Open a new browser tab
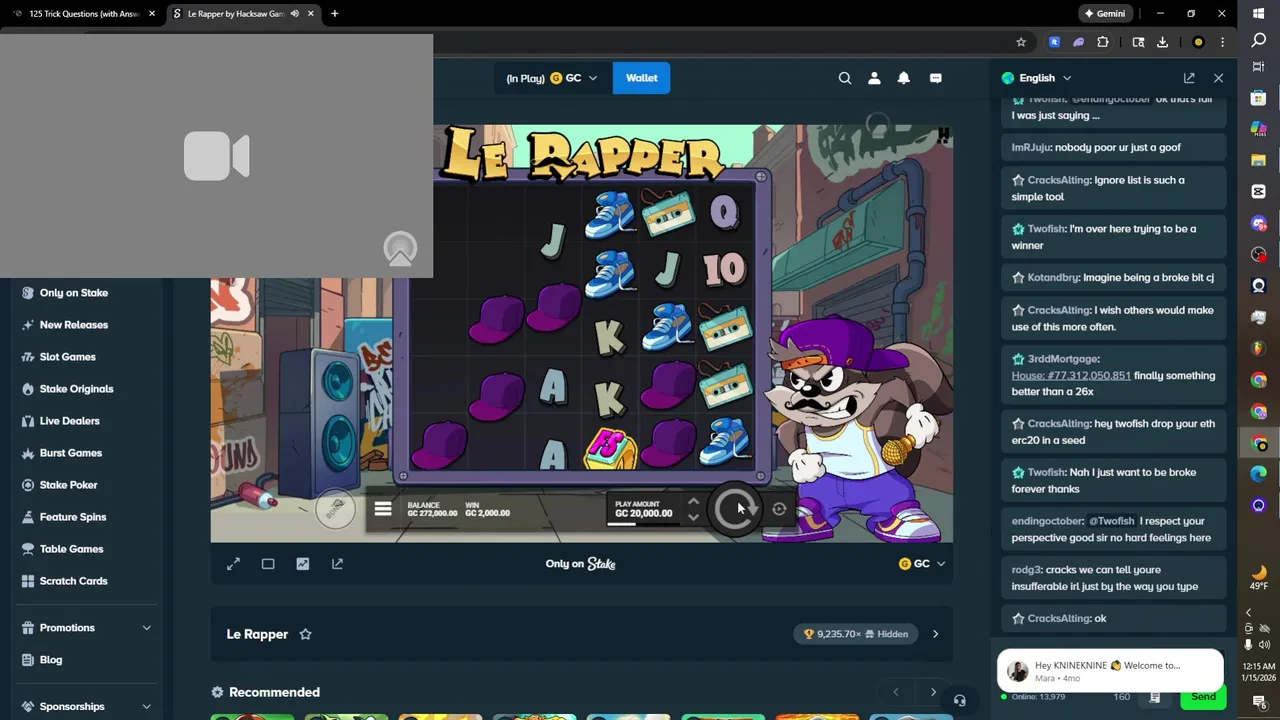 pyautogui.click(x=334, y=14)
